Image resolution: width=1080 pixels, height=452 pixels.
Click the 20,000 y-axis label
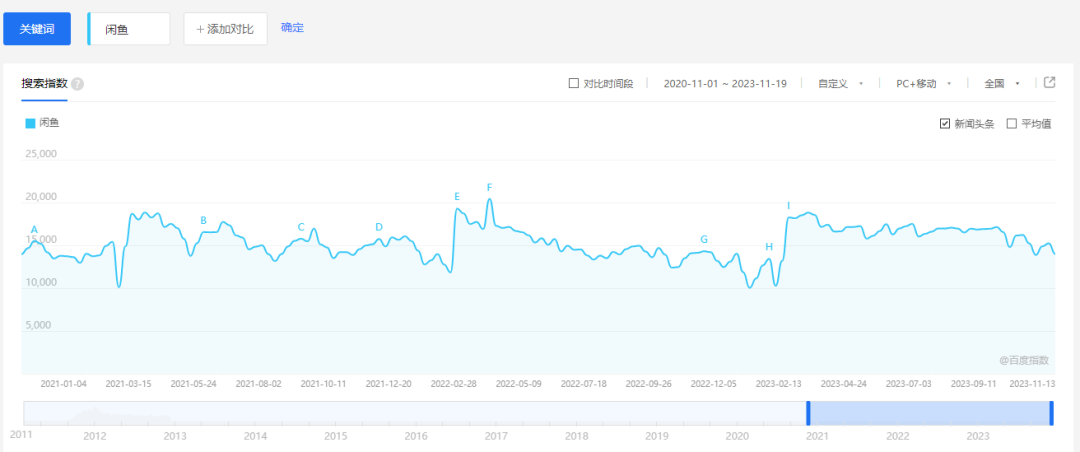point(42,198)
